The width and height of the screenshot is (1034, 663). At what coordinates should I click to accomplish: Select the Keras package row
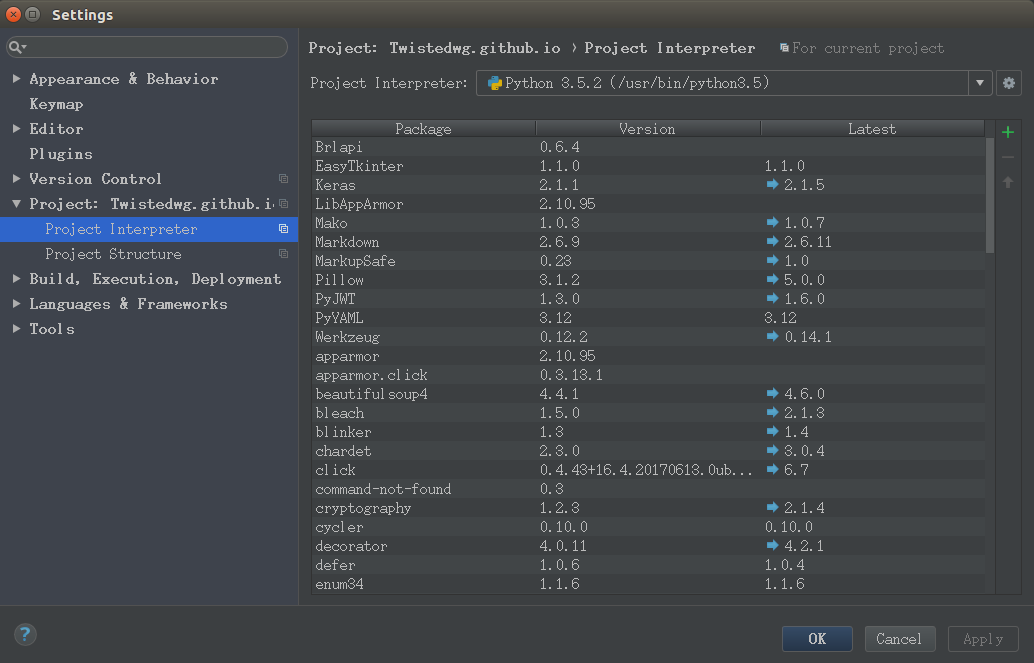coord(648,185)
